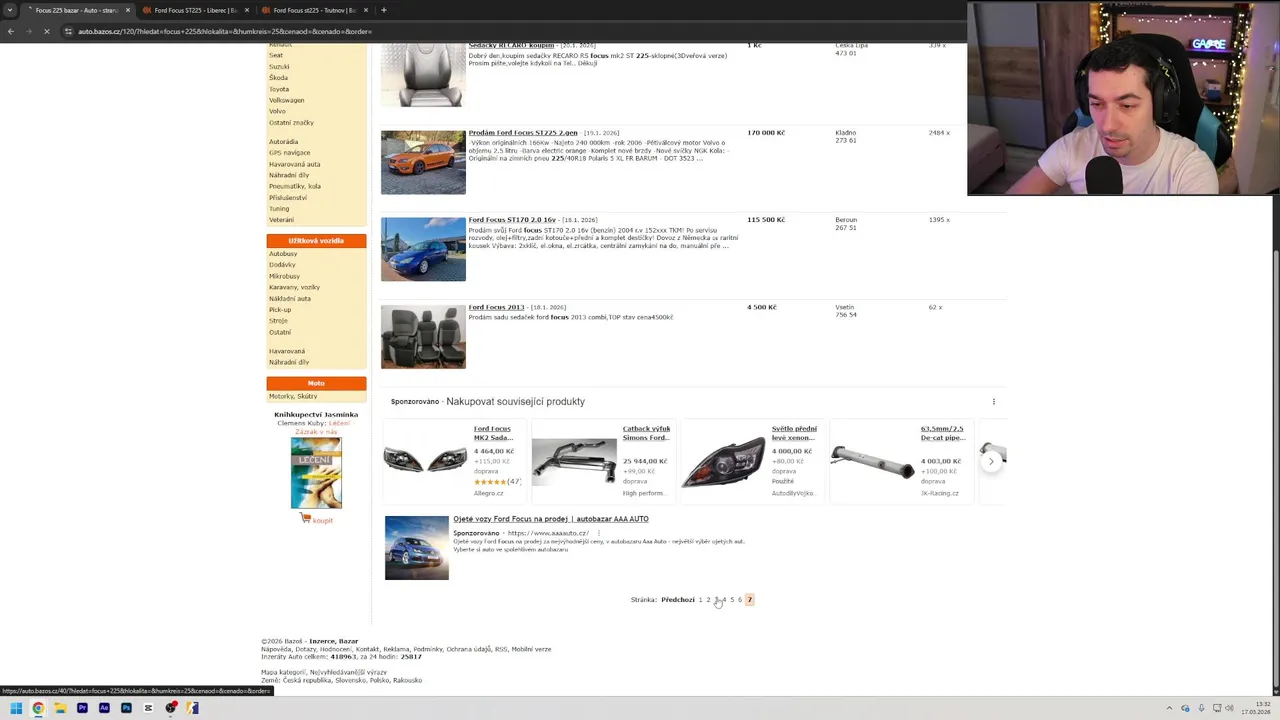
Task: Open Autorádia category in the sidebar
Action: [x=283, y=141]
